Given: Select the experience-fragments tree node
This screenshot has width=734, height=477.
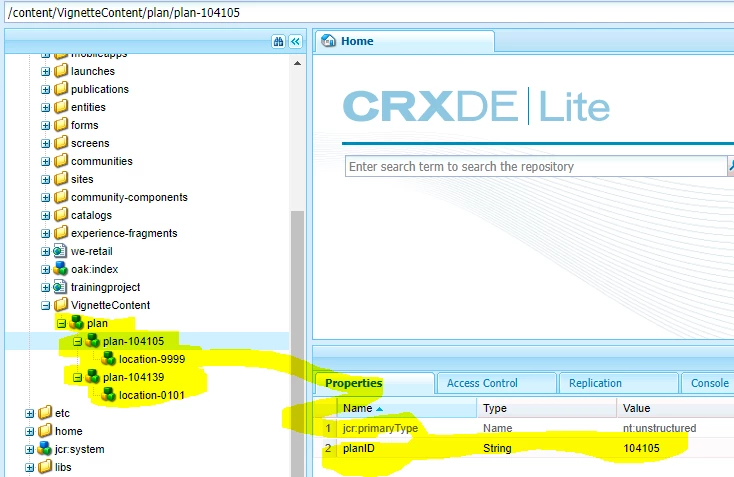Looking at the screenshot, I should coord(124,233).
